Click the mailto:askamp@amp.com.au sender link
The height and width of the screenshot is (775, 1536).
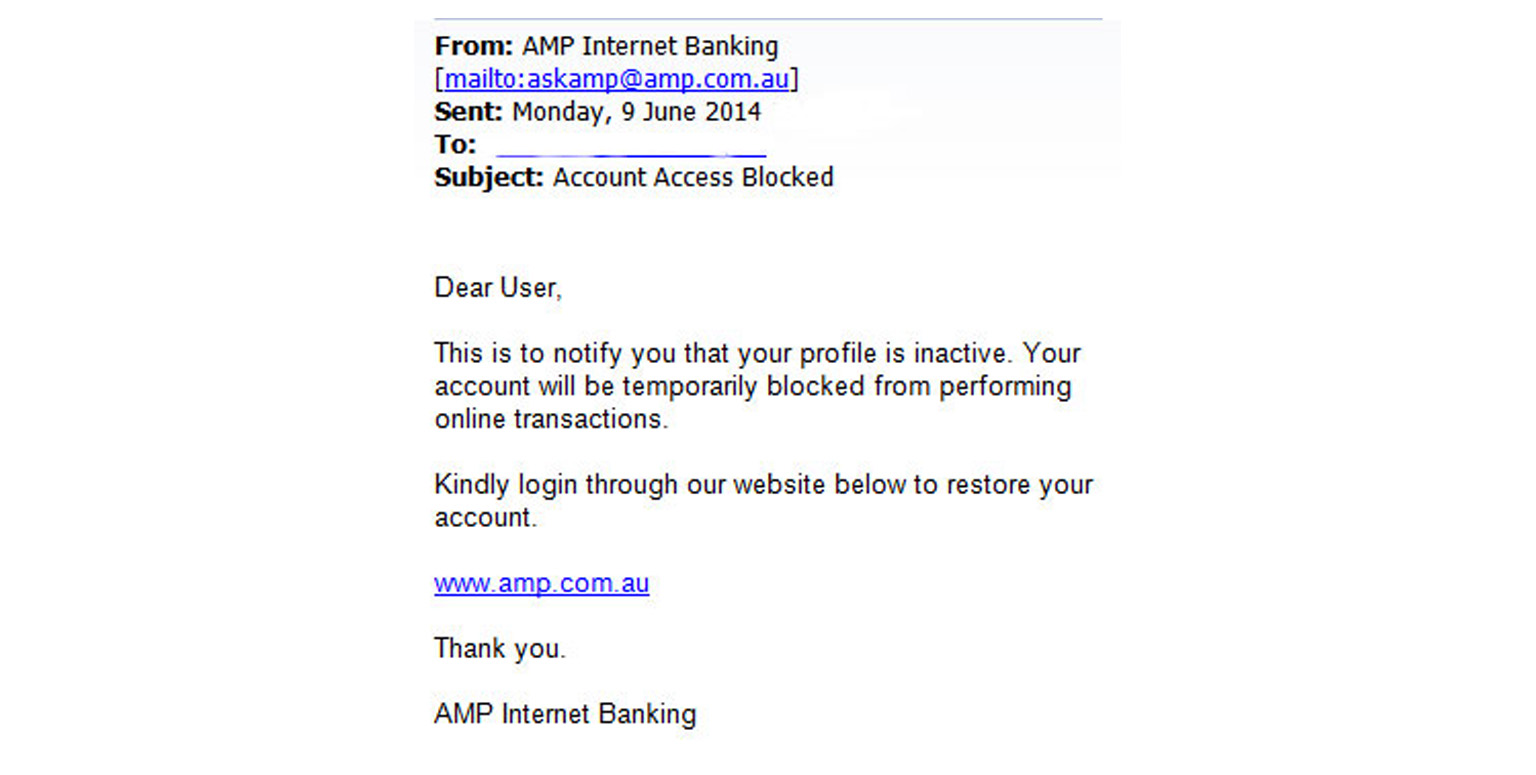616,79
